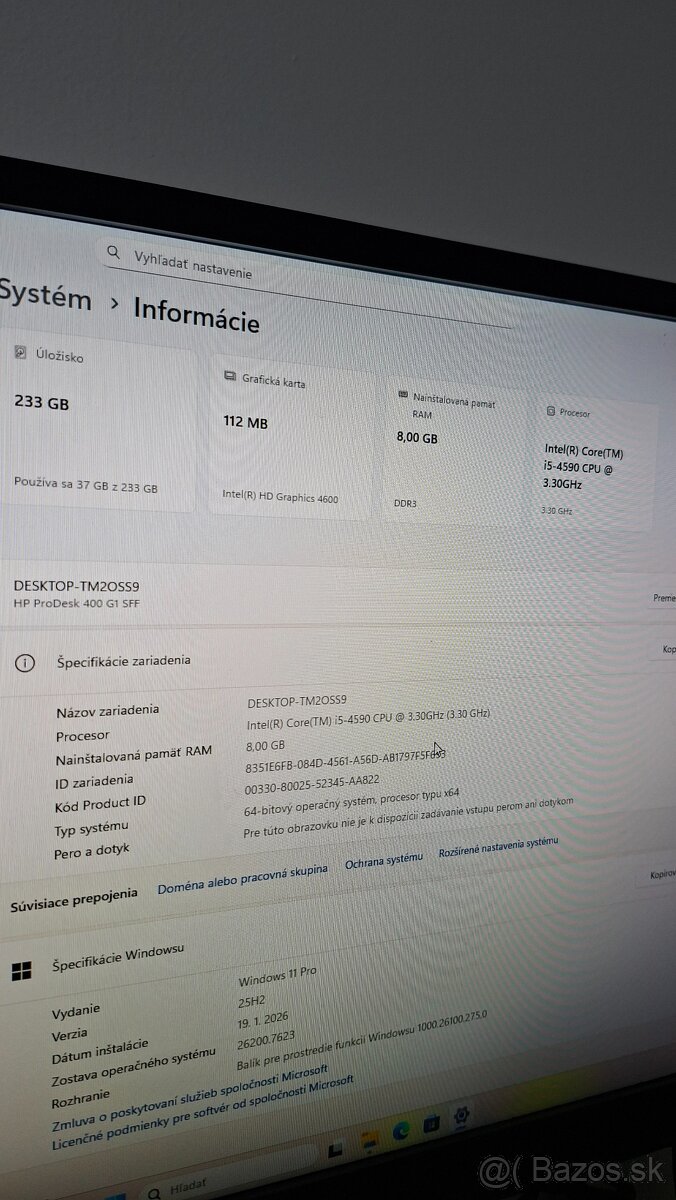Open Microsoft Store from the taskbar

click(432, 1122)
